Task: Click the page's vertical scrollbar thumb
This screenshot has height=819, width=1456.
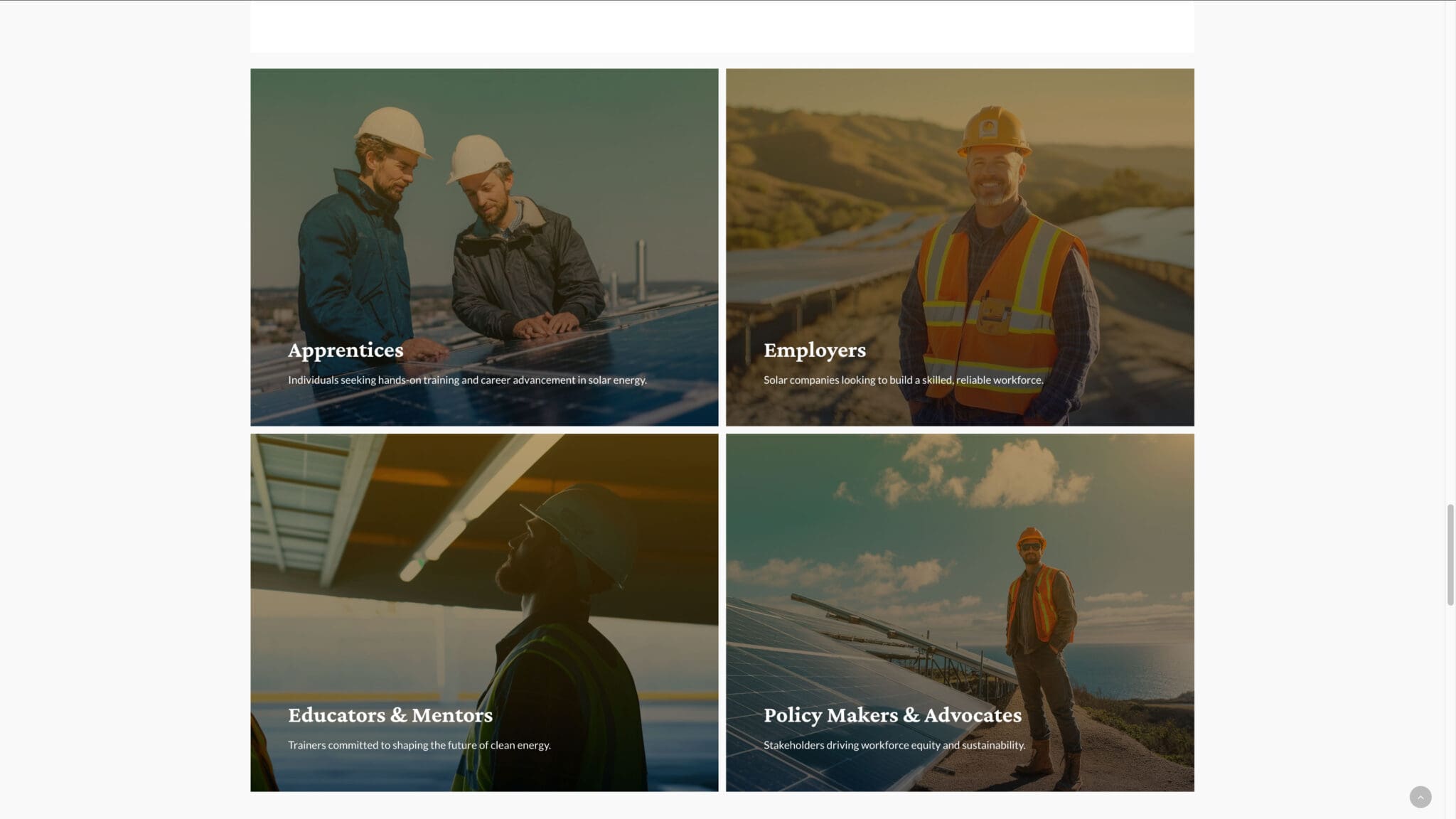Action: [1450, 555]
